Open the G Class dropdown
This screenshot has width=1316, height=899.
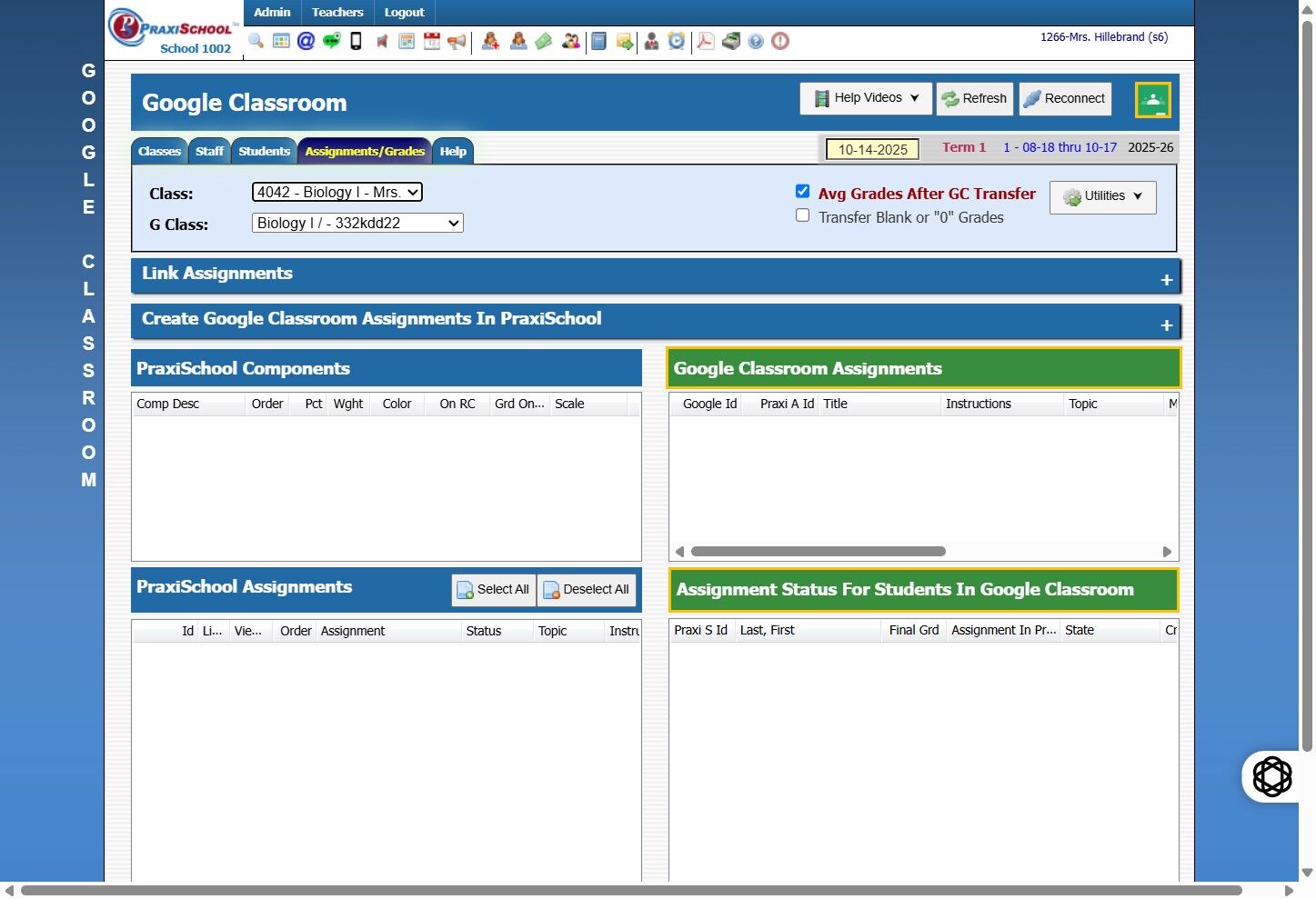(x=357, y=223)
